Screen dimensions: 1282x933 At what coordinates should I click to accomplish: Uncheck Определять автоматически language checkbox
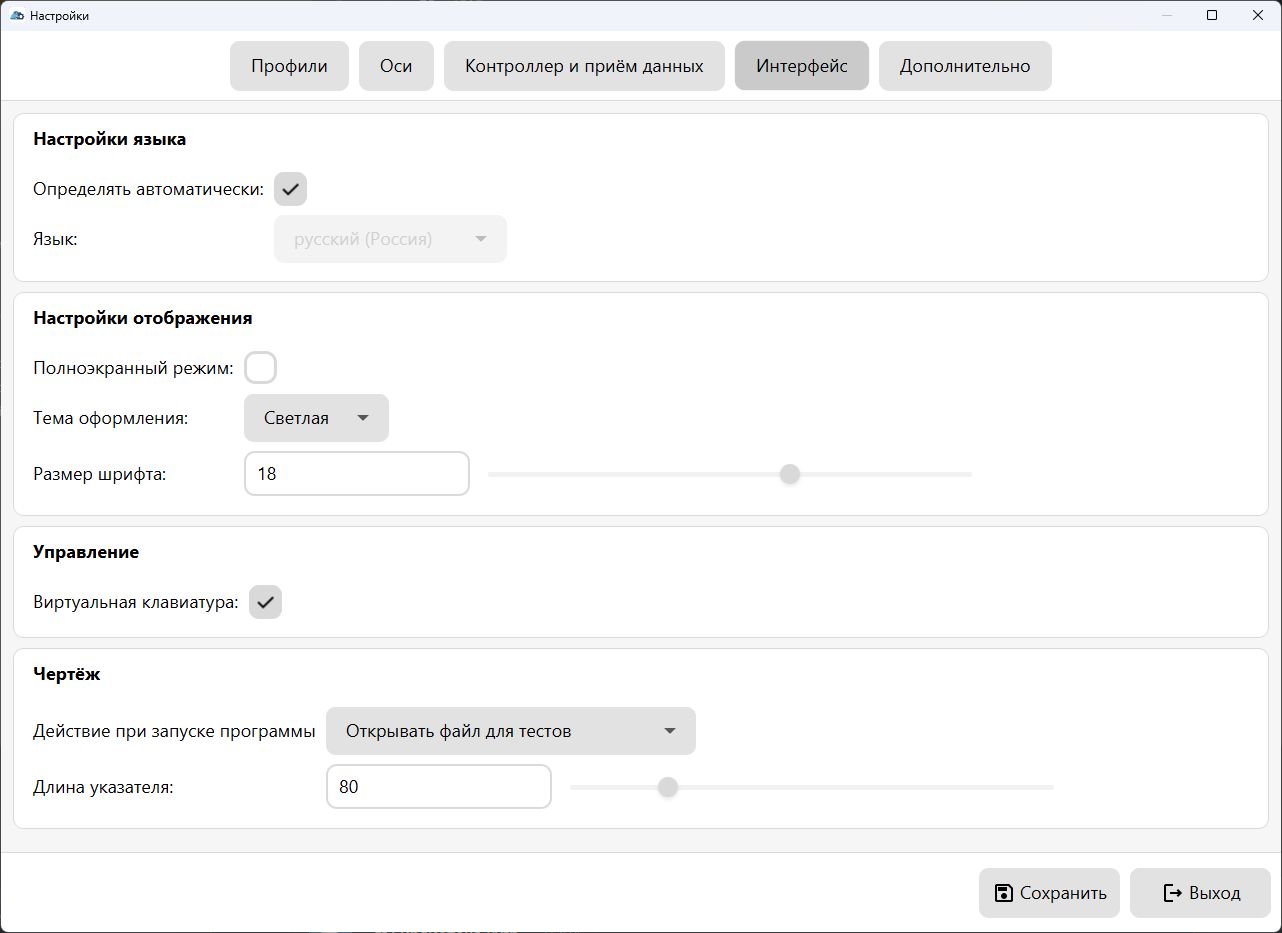pos(290,189)
